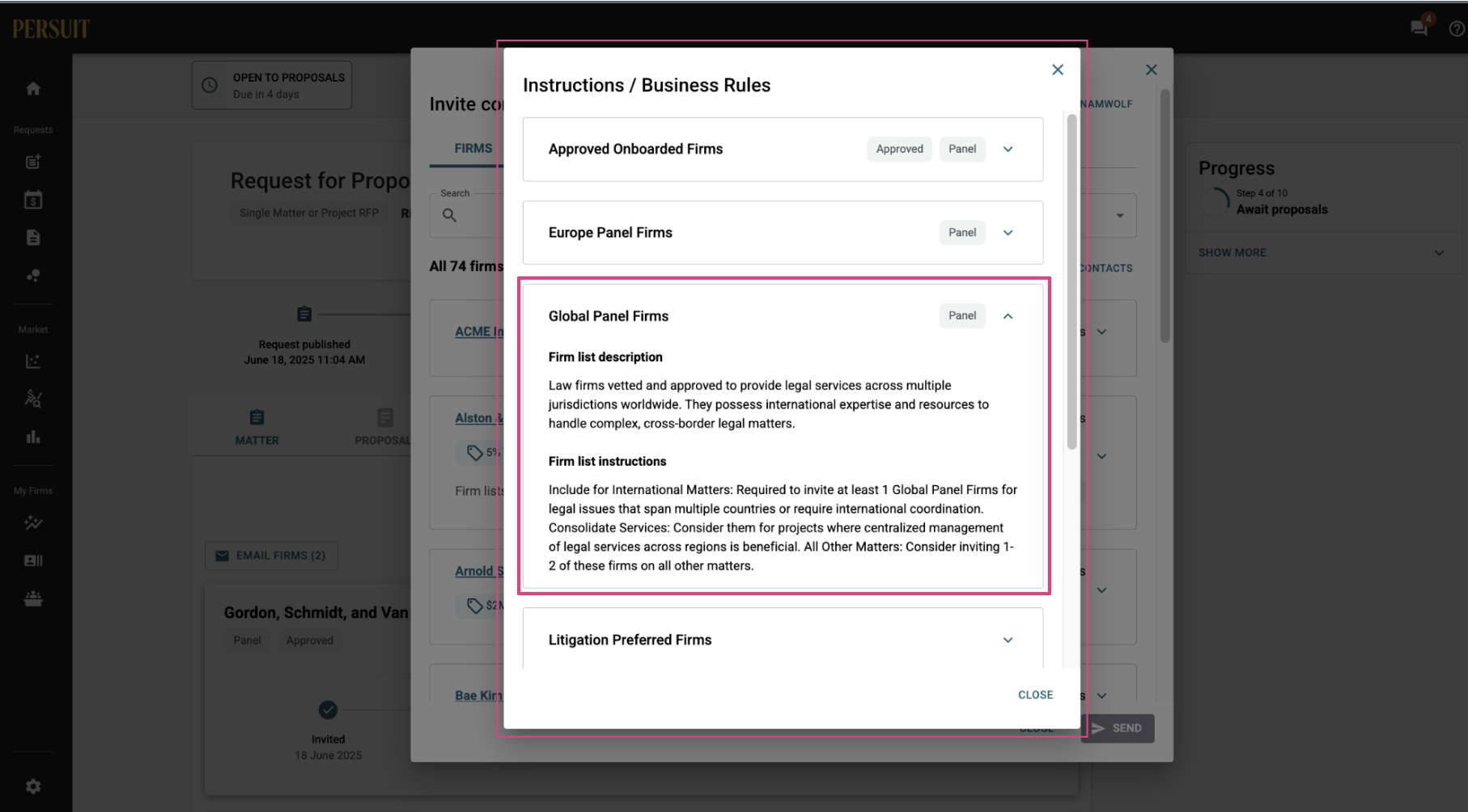Expand the Europe Panel Firms section

pyautogui.click(x=1008, y=233)
